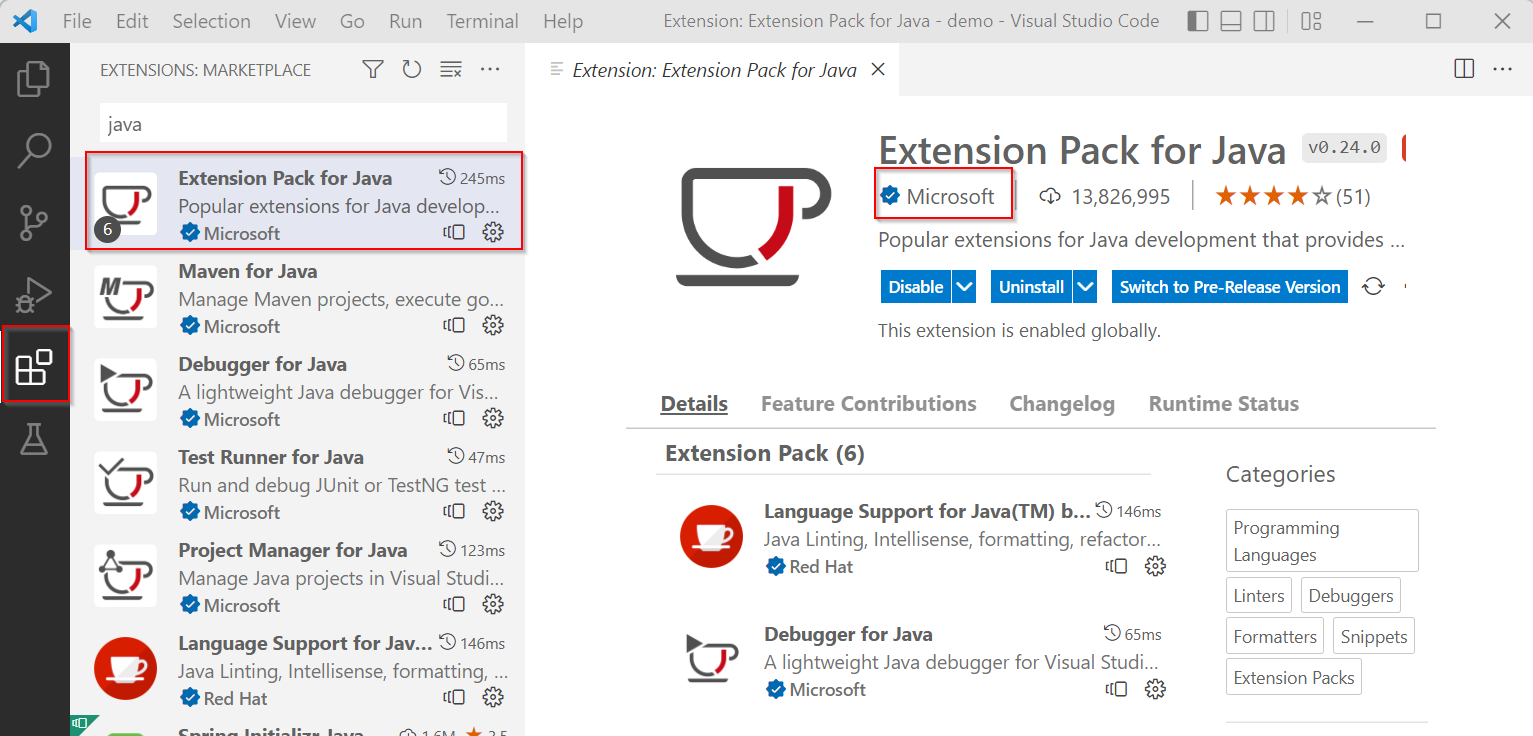1533x736 pixels.
Task: Open the Search view in activity bar
Action: click(34, 151)
